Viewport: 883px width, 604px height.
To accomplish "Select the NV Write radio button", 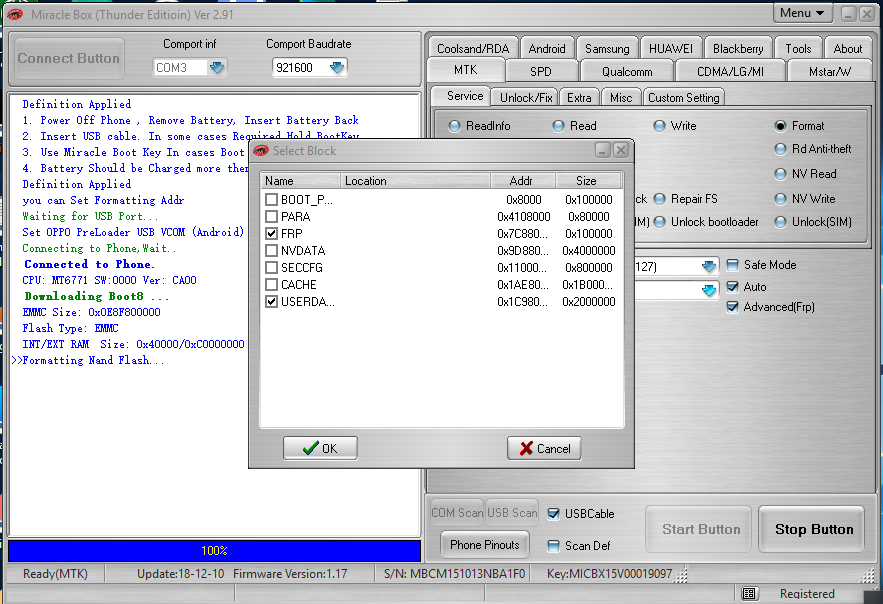I will 780,199.
